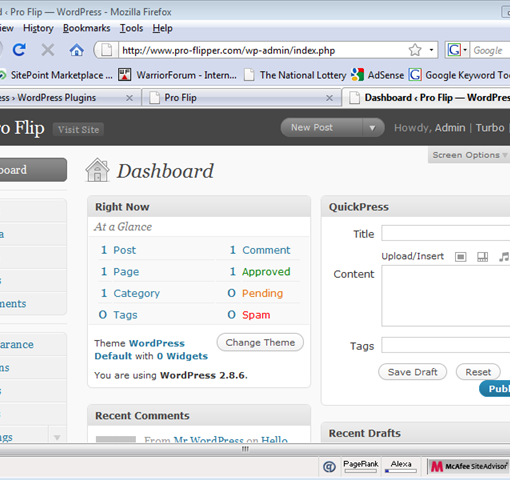Image resolution: width=510 pixels, height=480 pixels.
Task: Close the Pro Flip tab
Action: [329, 98]
